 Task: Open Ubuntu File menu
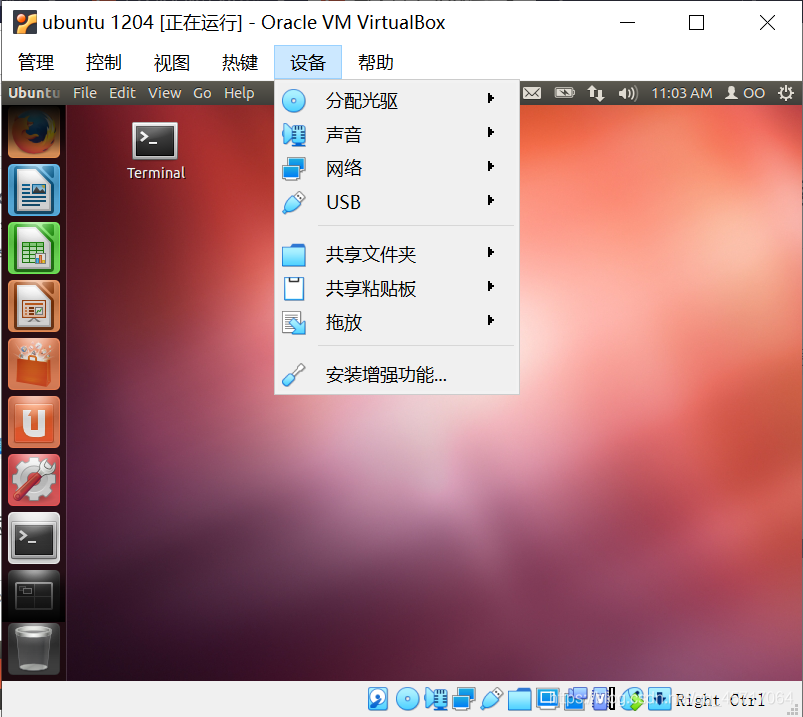(x=84, y=93)
